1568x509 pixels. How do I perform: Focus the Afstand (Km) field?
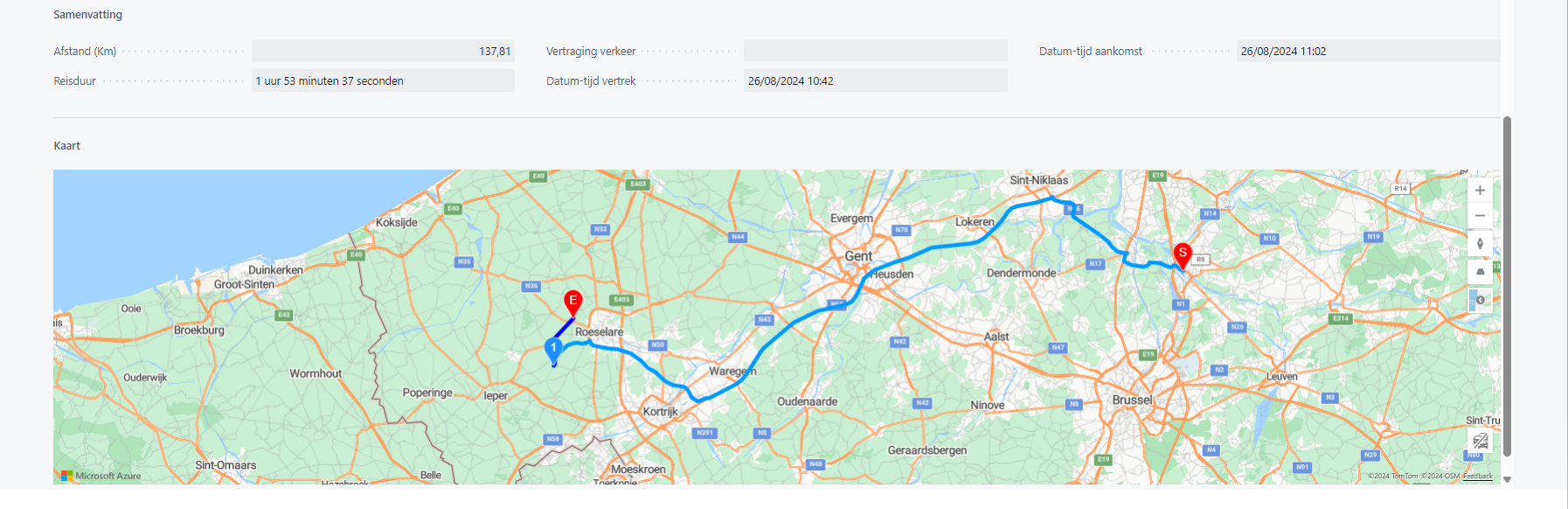click(x=383, y=51)
